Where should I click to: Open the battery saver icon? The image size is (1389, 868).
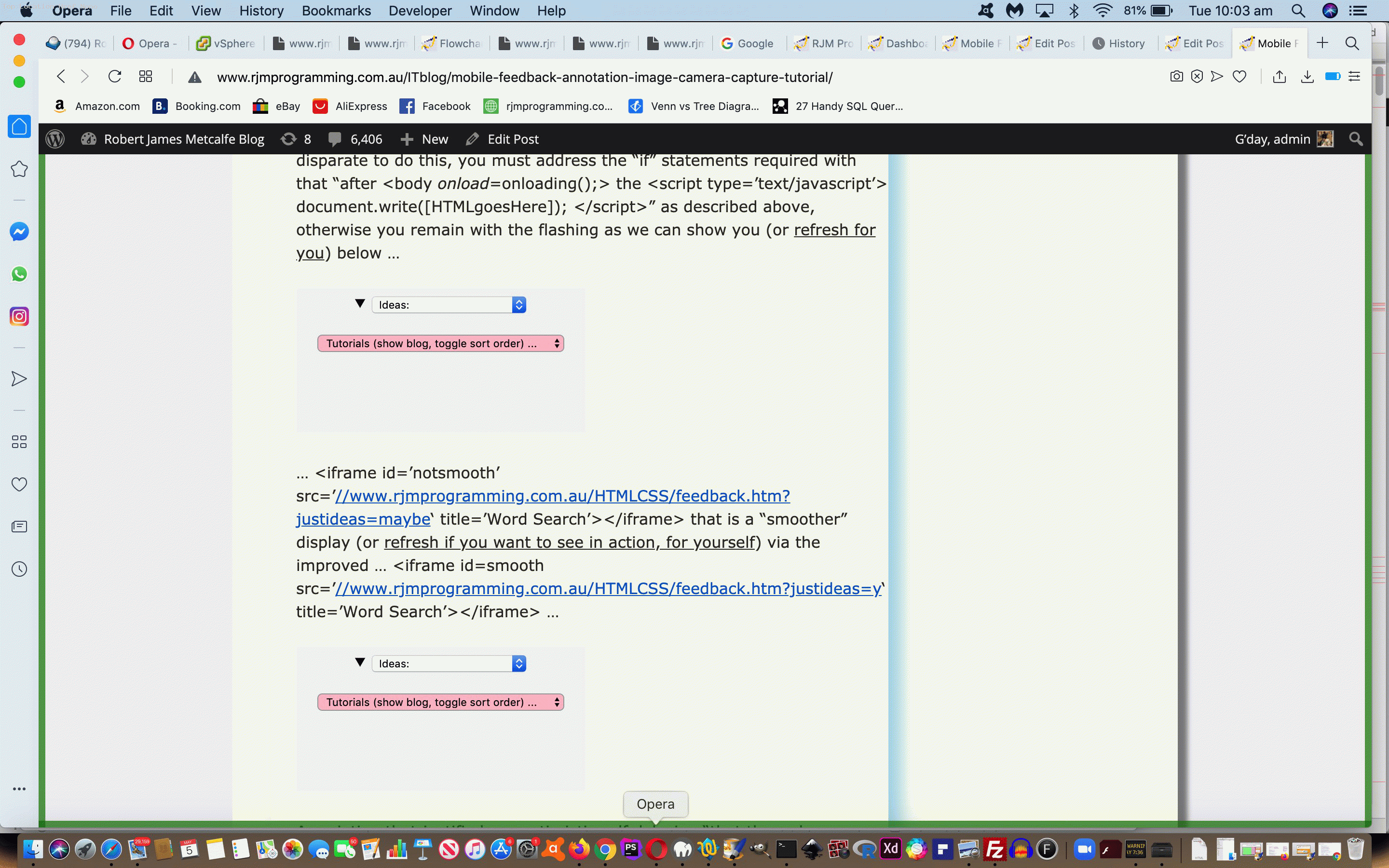(x=1333, y=76)
